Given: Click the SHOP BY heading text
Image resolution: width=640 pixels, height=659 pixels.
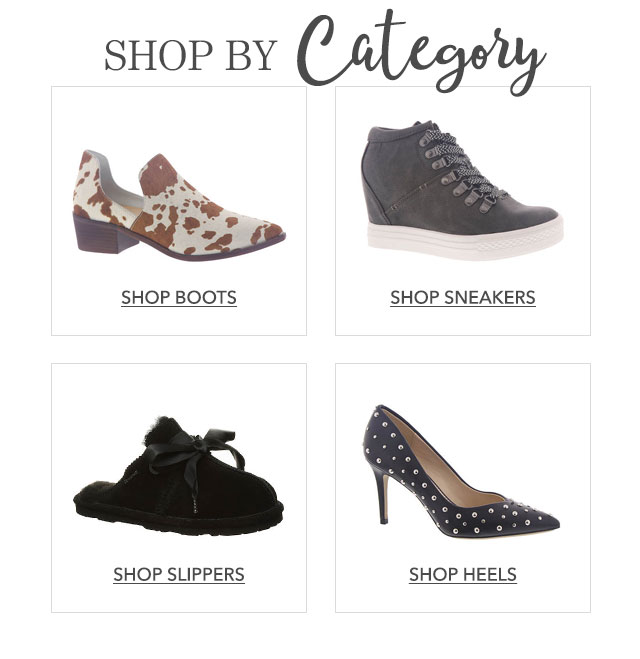Looking at the screenshot, I should pos(190,55).
